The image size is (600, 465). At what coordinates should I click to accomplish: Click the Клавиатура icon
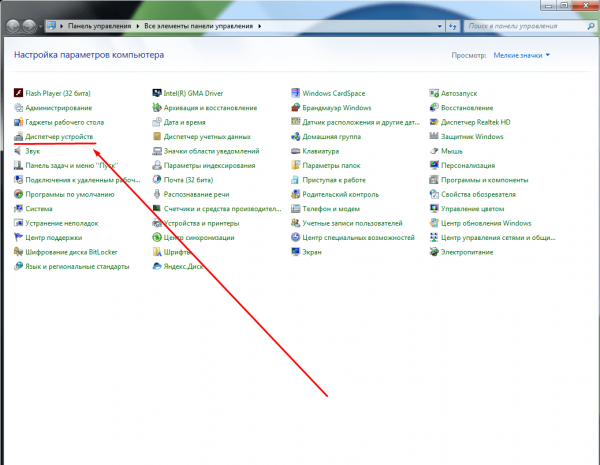tap(295, 151)
